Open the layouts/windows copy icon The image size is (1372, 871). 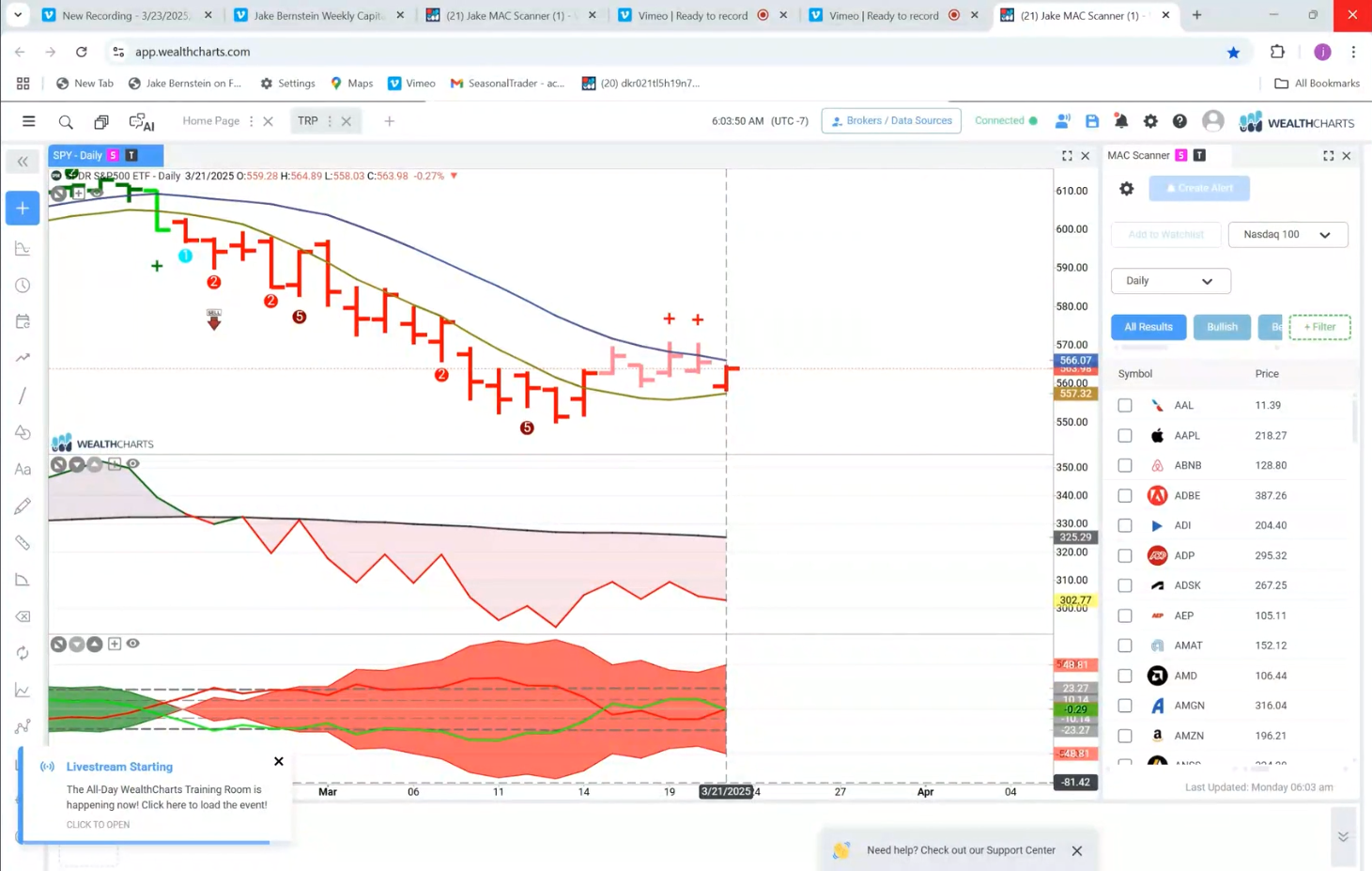101,121
